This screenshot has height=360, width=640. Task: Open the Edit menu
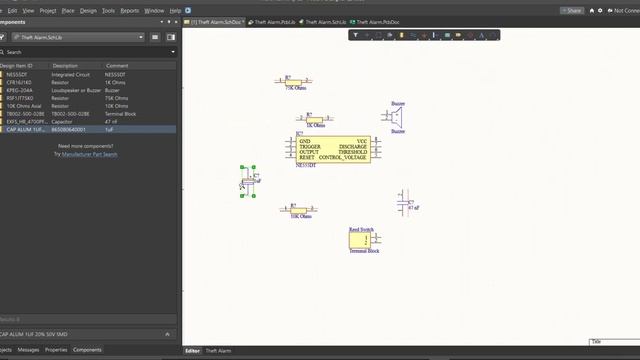coord(12,11)
